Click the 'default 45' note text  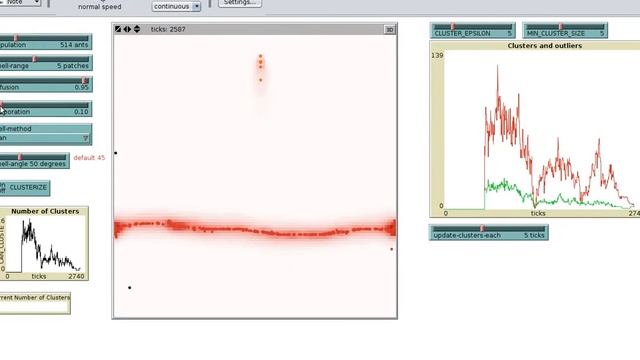point(89,158)
